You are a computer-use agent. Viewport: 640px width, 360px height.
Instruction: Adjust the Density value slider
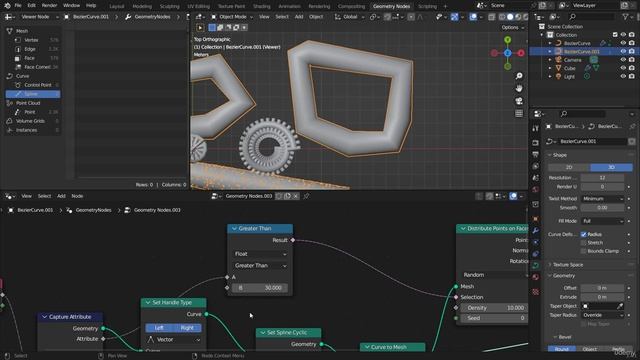click(495, 308)
